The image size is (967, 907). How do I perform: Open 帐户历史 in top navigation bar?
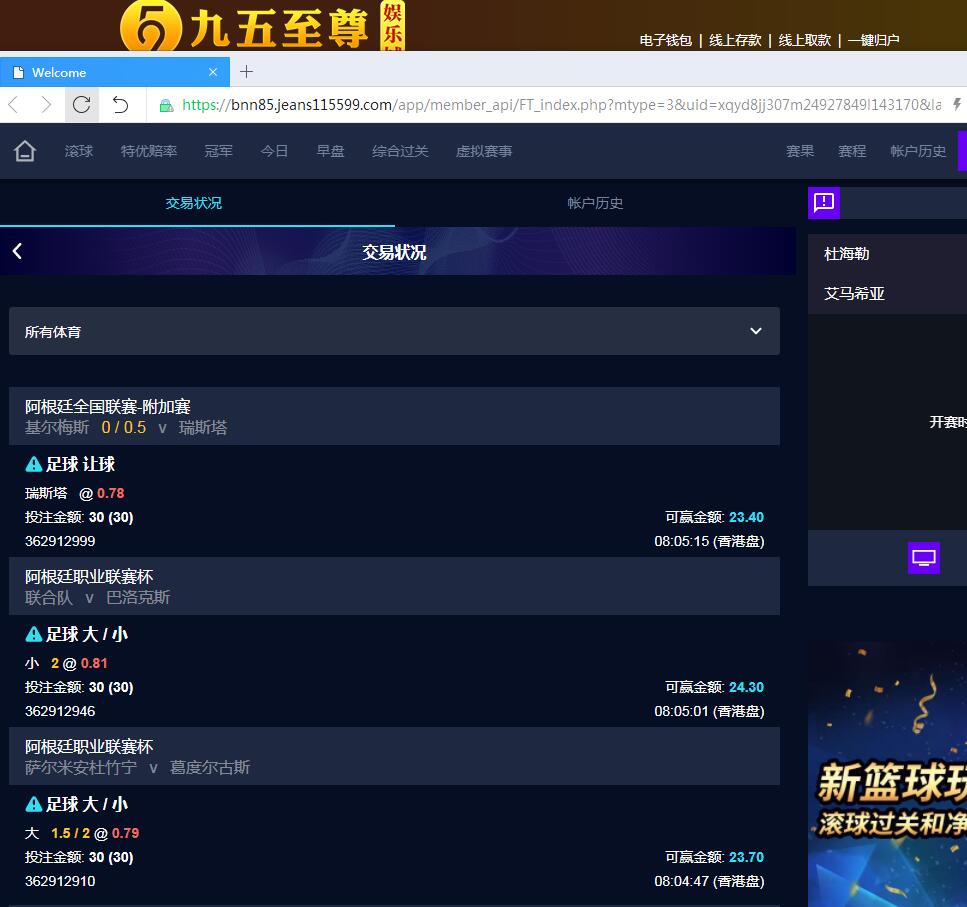coord(918,151)
